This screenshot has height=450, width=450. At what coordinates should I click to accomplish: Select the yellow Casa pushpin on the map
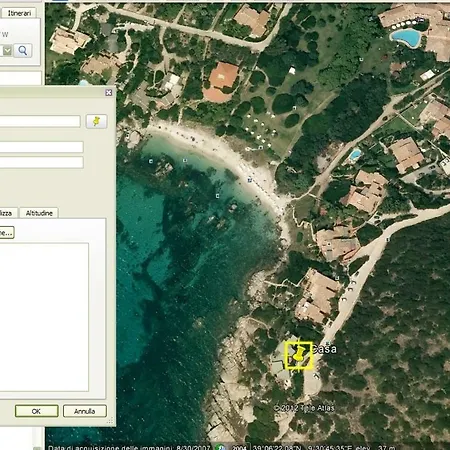299,355
